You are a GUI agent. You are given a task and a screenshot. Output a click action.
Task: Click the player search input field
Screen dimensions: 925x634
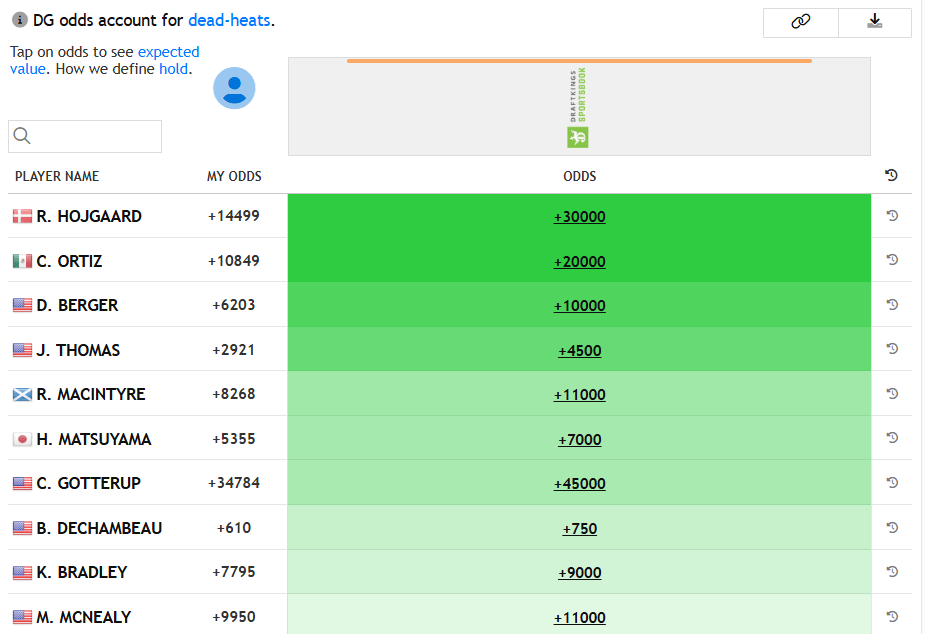85,136
